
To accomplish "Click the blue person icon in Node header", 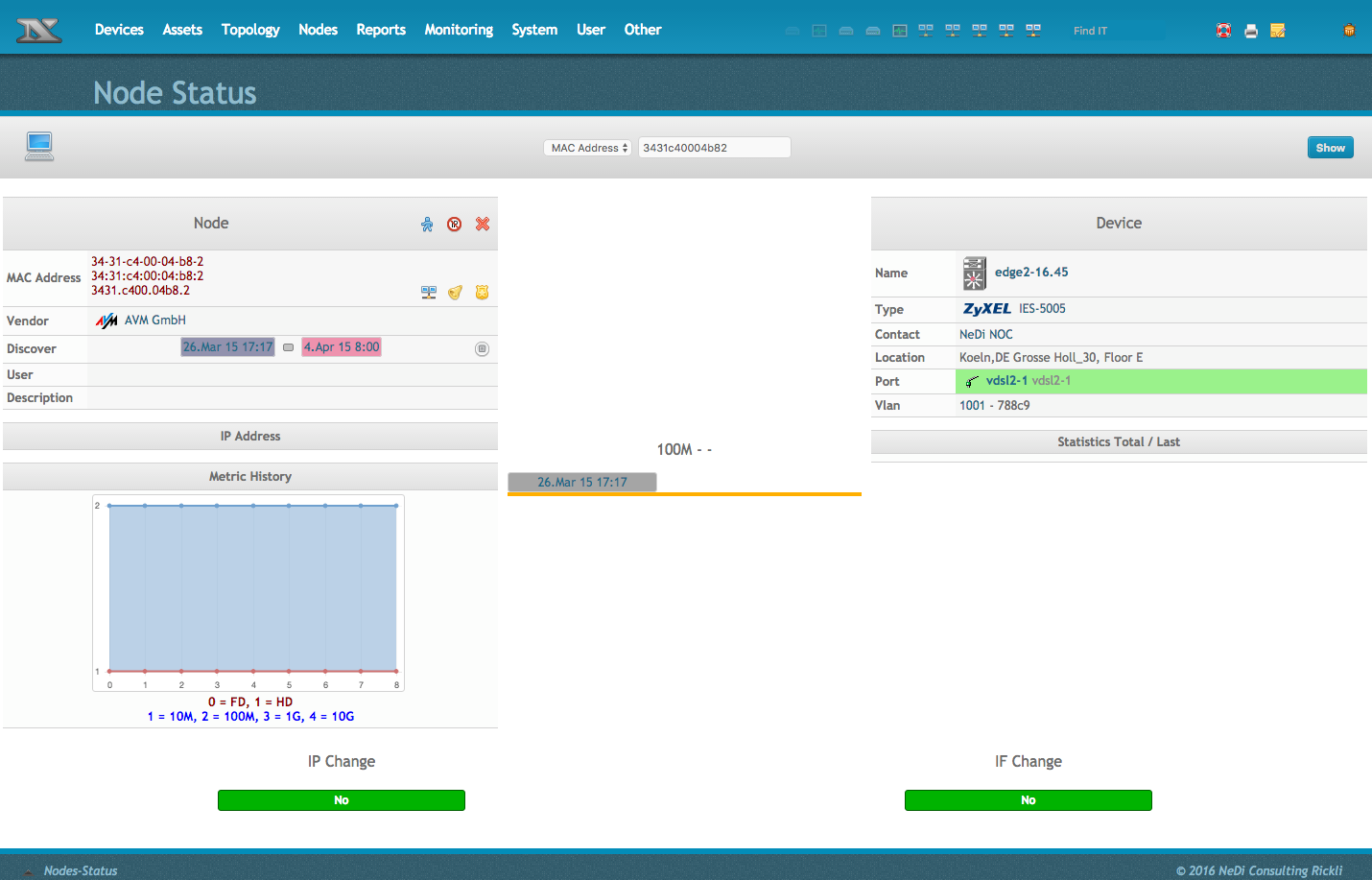I will (x=427, y=224).
